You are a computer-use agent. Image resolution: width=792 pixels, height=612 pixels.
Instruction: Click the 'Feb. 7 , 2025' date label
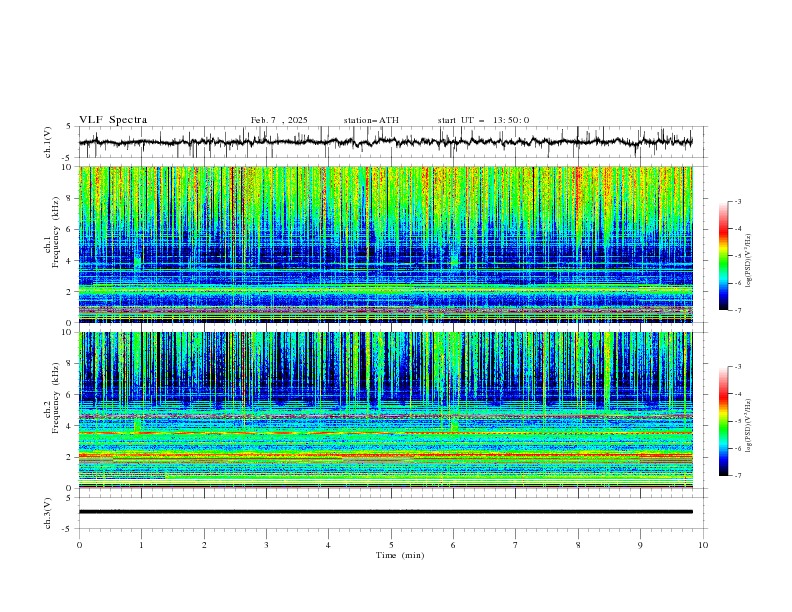(x=279, y=120)
